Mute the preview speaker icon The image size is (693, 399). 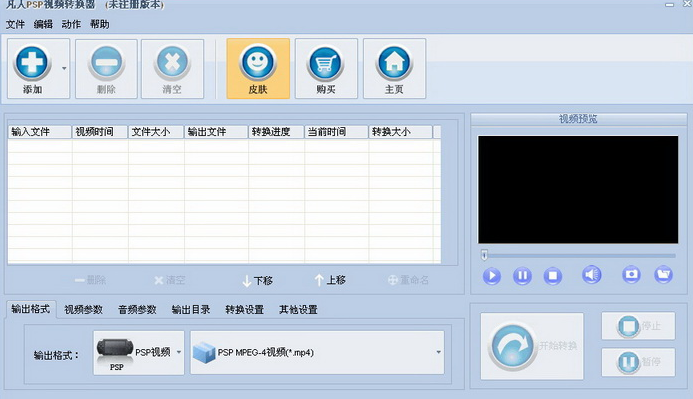tap(591, 275)
